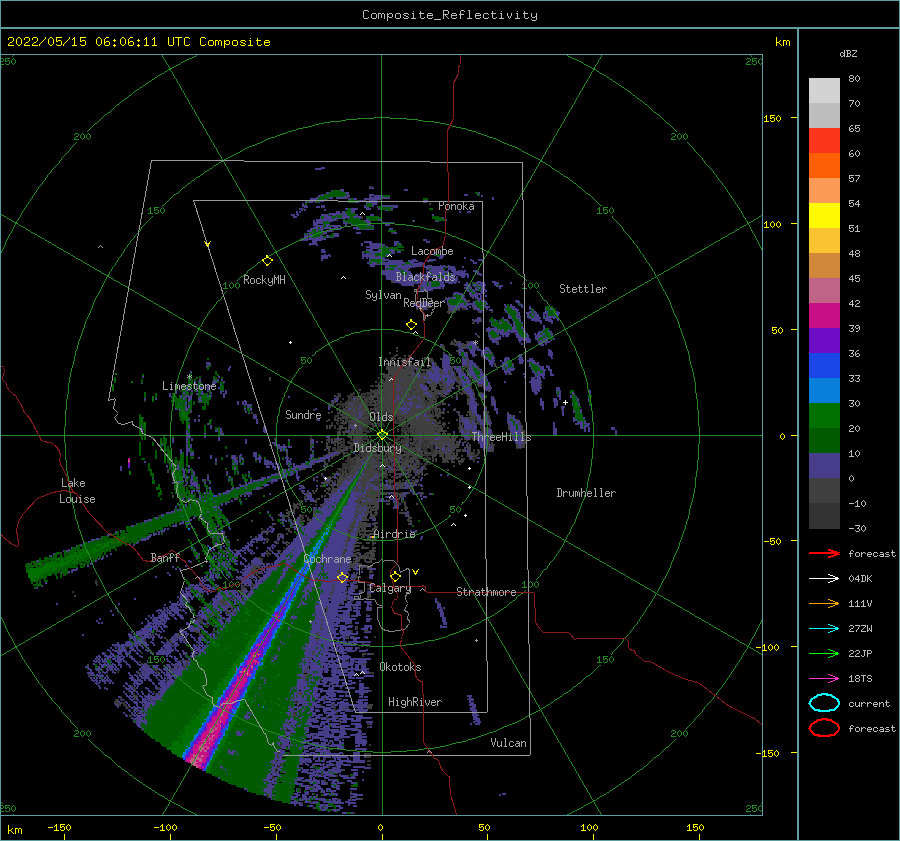900x841 pixels.
Task: Click the yellow diamond marker beside RockyMH
Action: pos(267,261)
